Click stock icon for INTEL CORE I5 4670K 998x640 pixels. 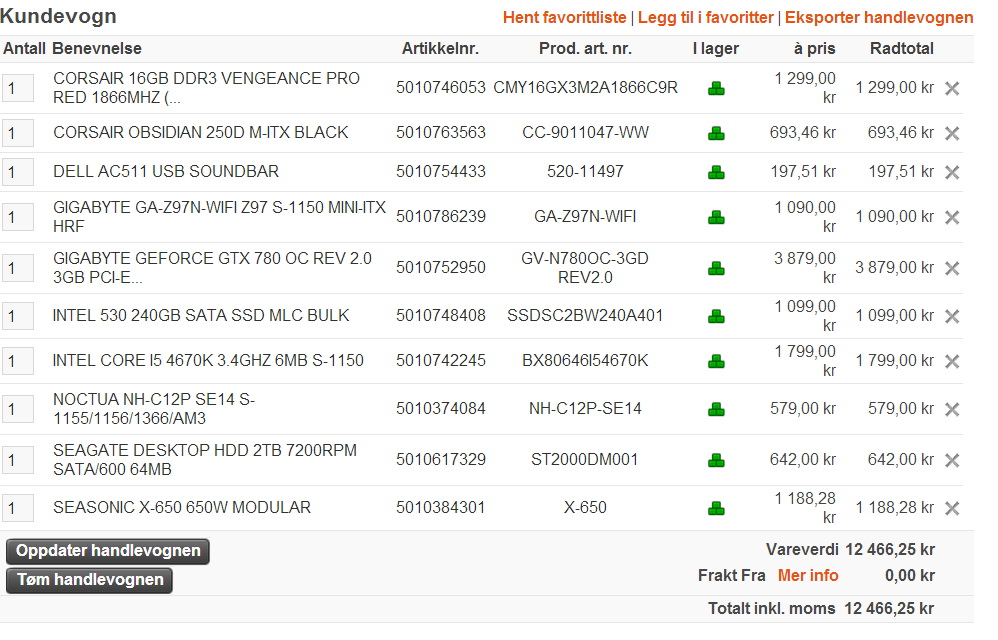[x=716, y=361]
